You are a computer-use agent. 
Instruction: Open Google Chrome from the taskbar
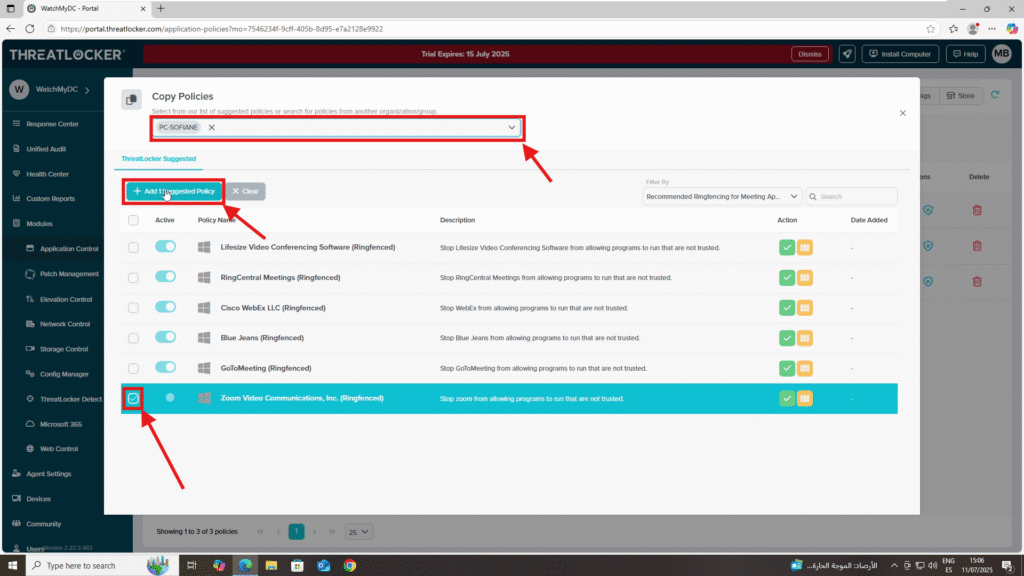coord(350,566)
